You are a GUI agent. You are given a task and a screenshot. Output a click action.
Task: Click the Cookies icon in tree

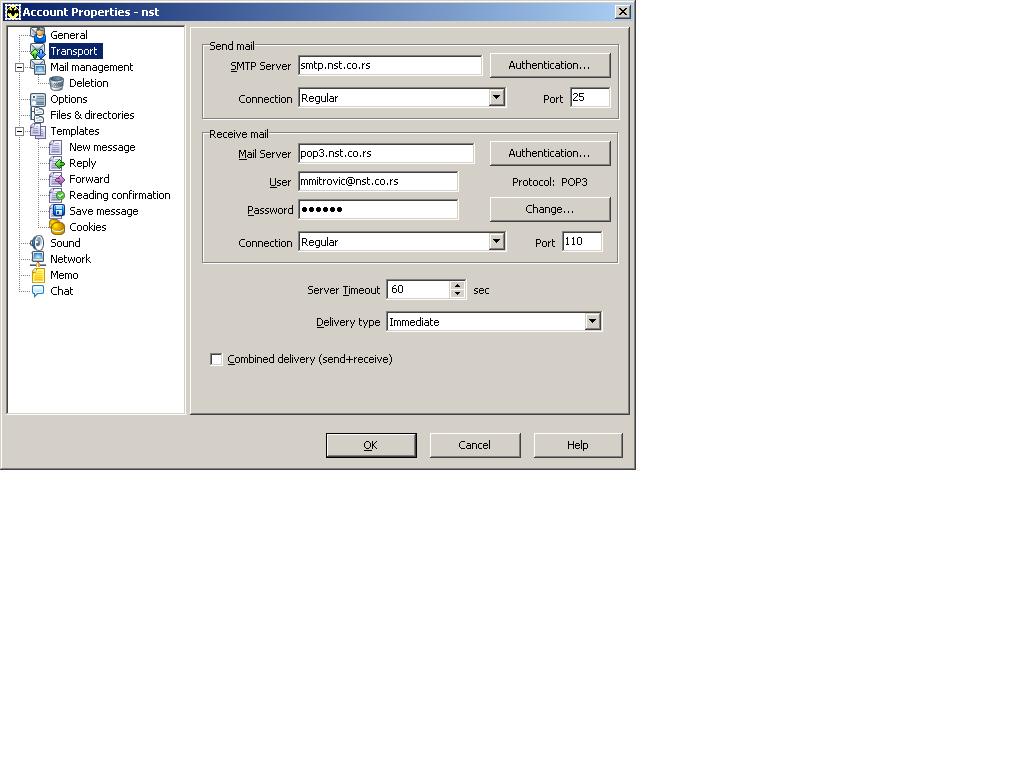[57, 227]
